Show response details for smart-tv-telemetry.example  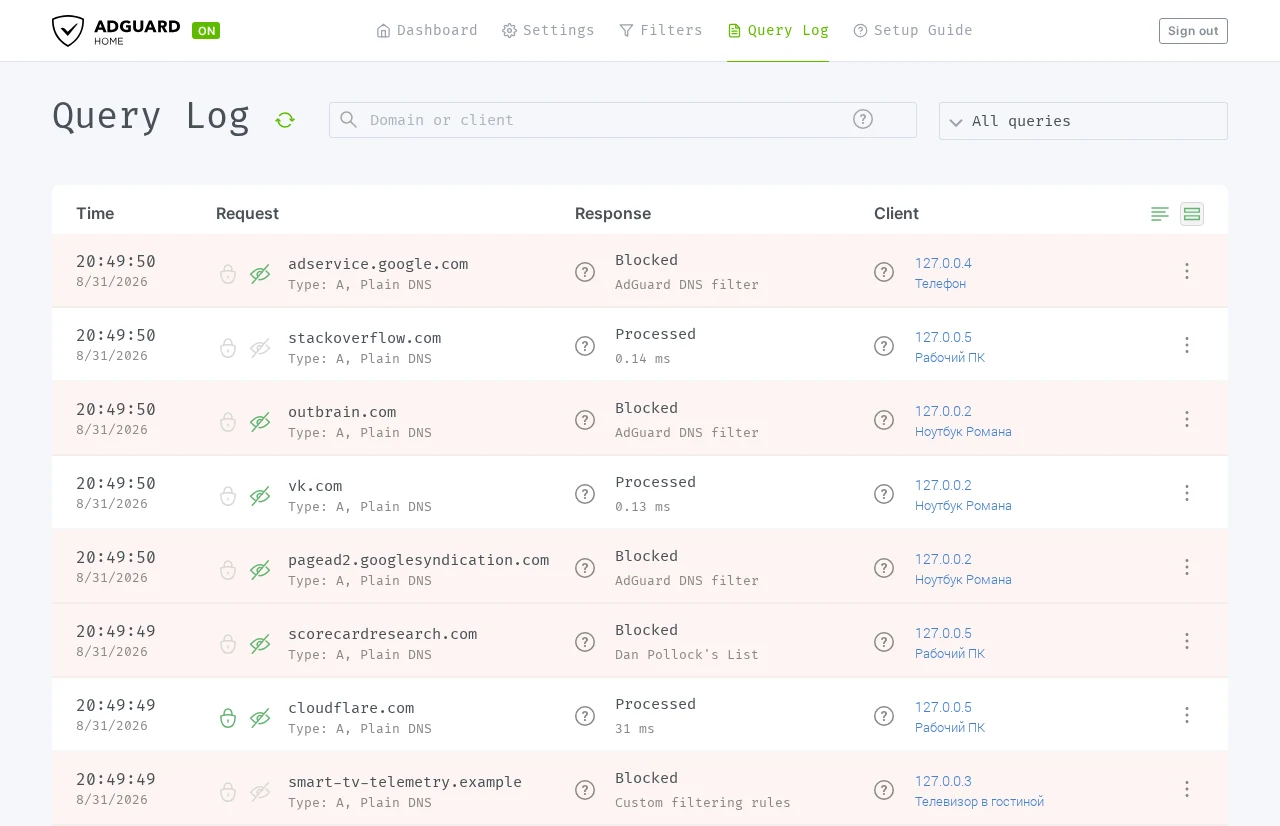585,790
